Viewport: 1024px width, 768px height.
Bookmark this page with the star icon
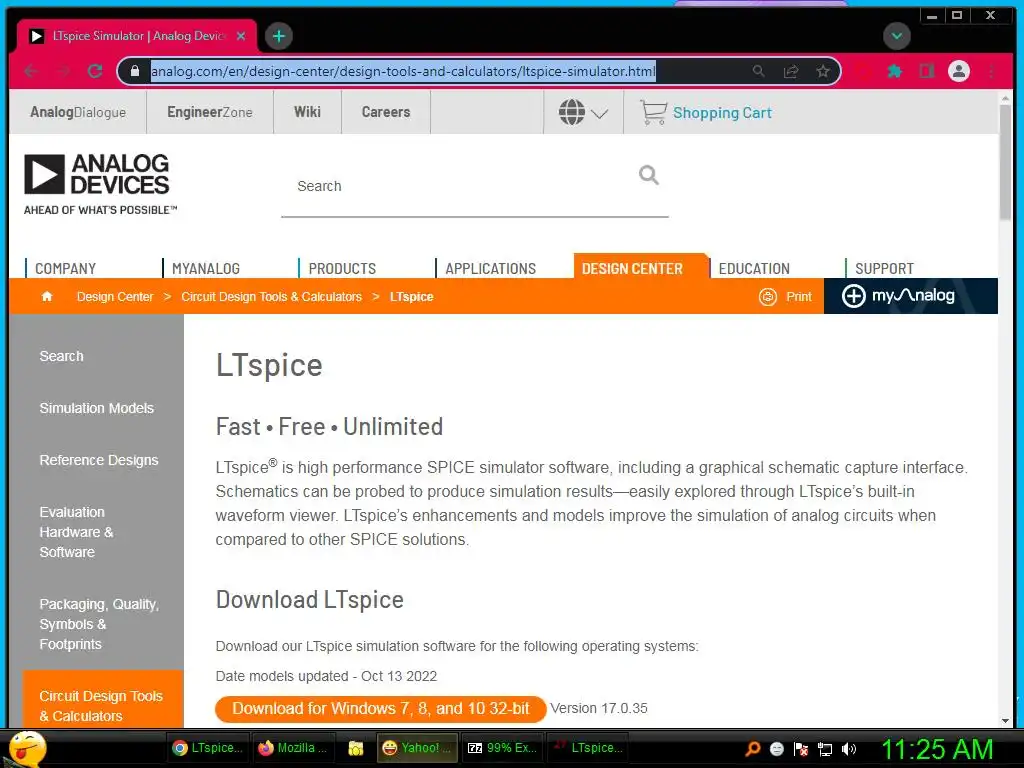(x=823, y=71)
